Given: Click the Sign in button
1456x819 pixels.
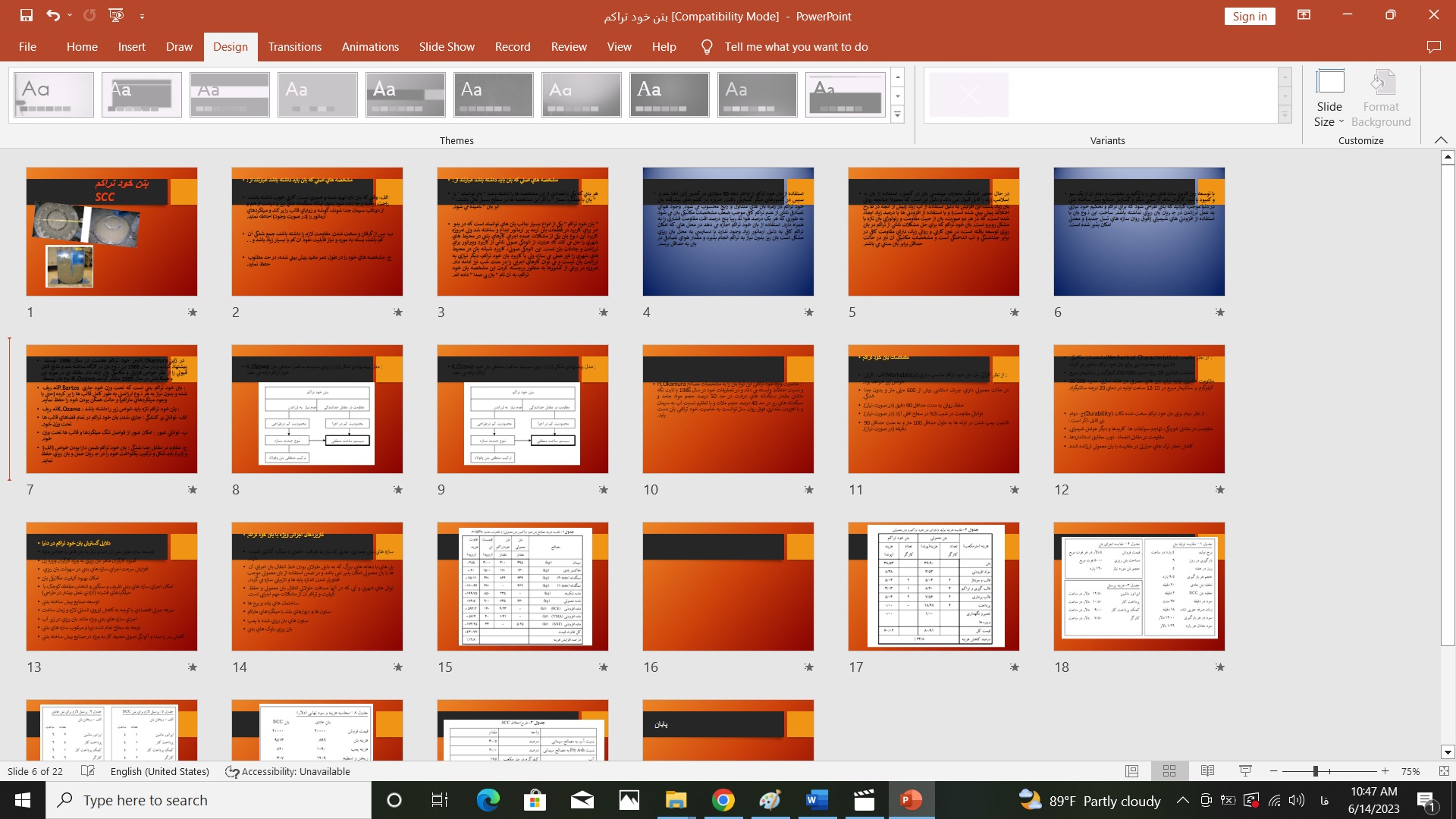Looking at the screenshot, I should click(1249, 16).
